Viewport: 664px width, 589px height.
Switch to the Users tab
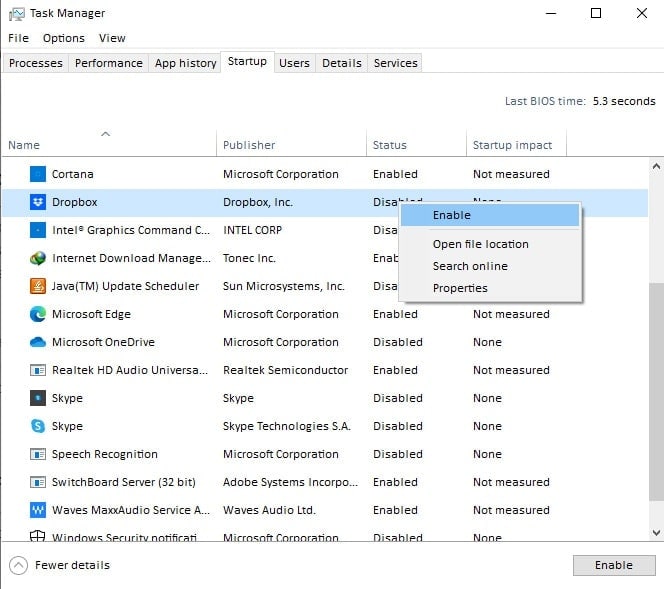(294, 63)
